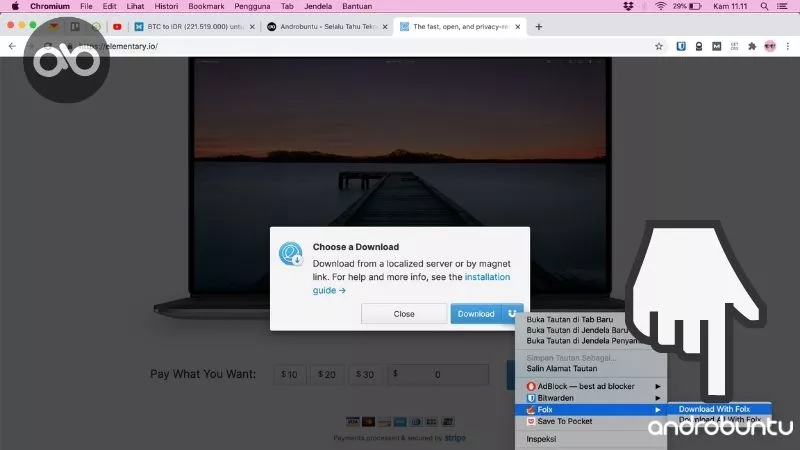The image size is (800, 450).
Task: Go back with the browser back arrow
Action: tap(12, 46)
